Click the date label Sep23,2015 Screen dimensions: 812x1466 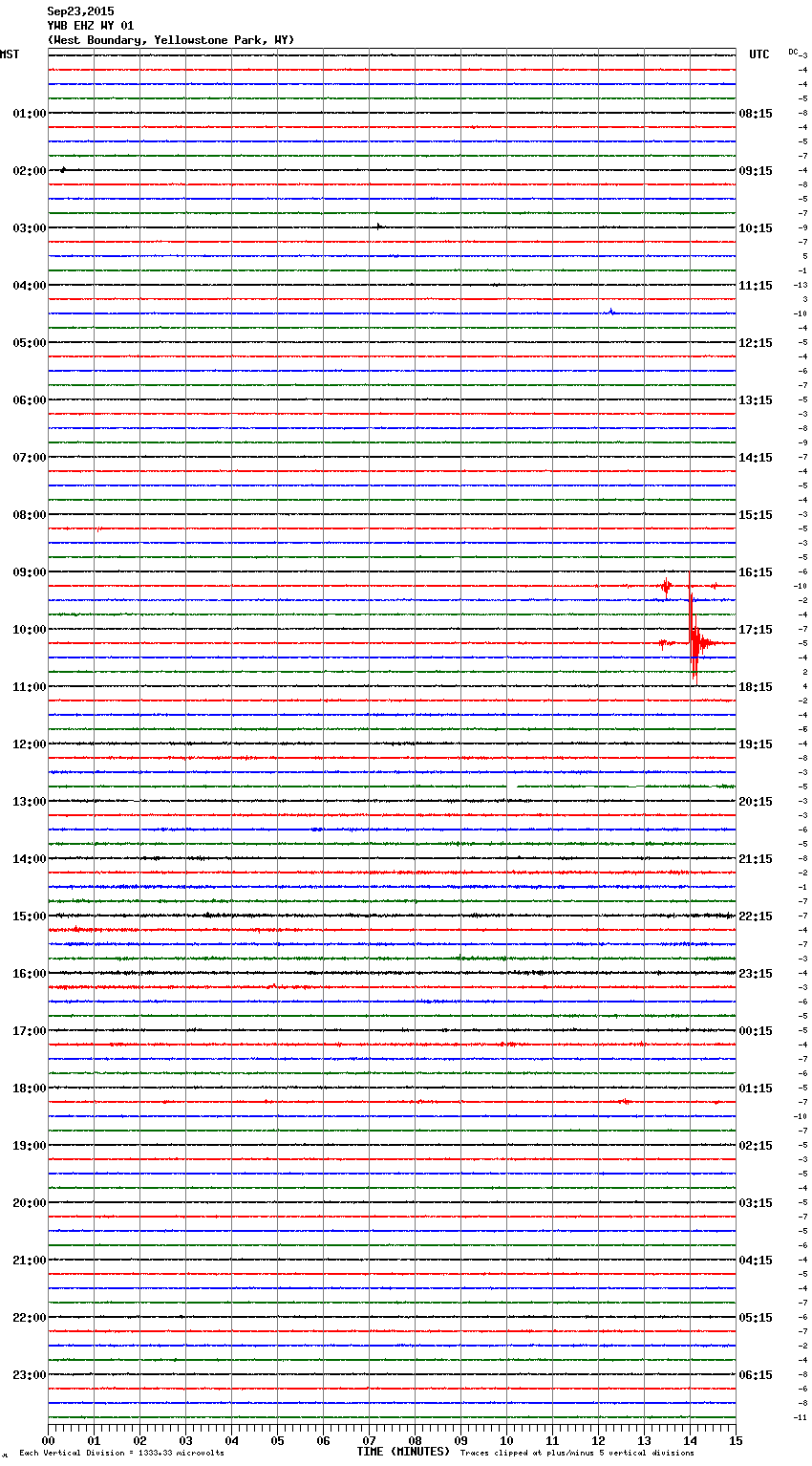point(80,11)
